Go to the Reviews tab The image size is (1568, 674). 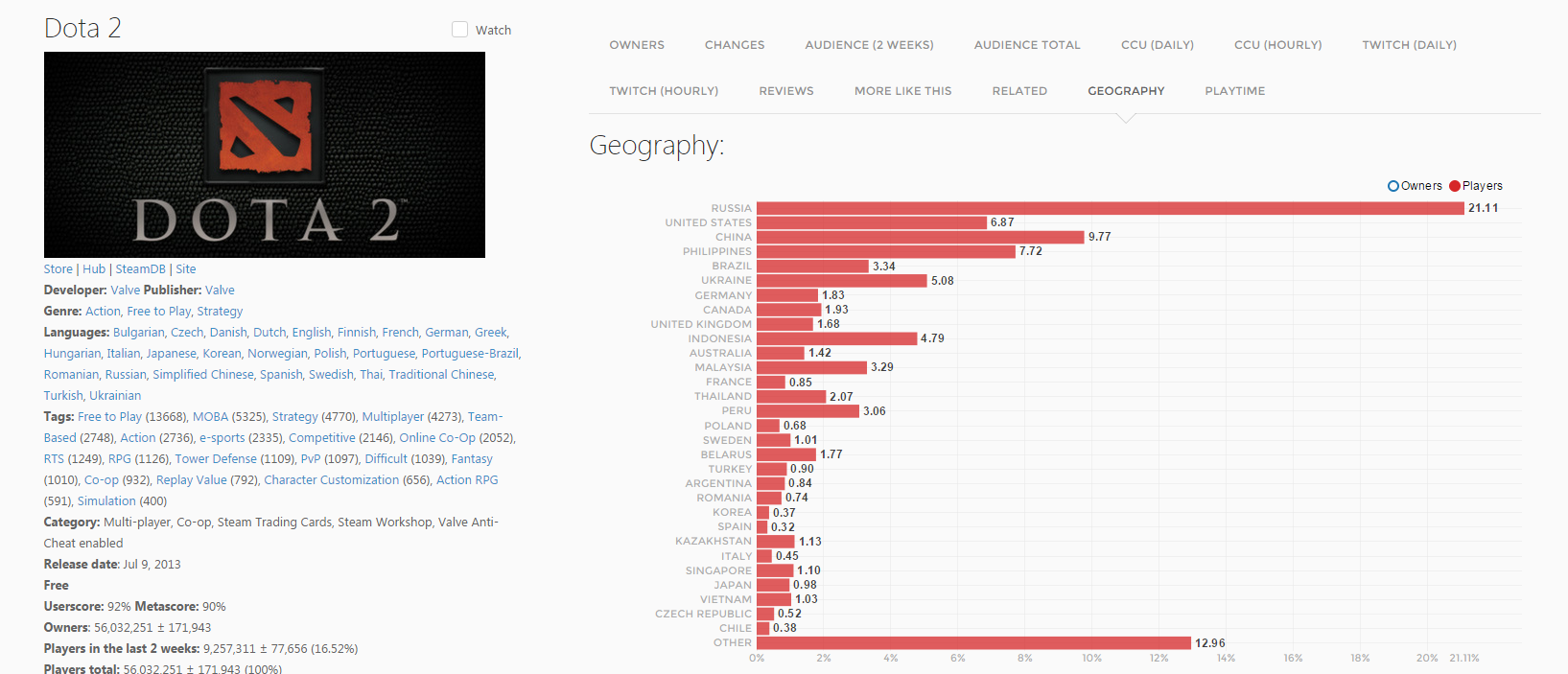coord(786,91)
